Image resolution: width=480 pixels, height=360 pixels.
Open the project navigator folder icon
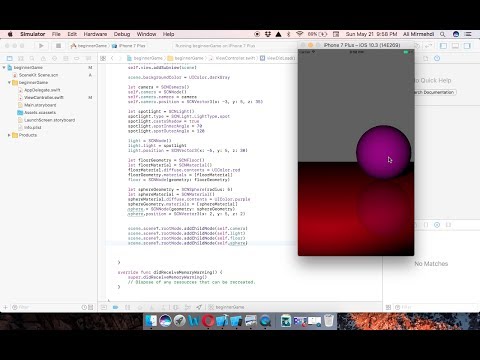10,58
